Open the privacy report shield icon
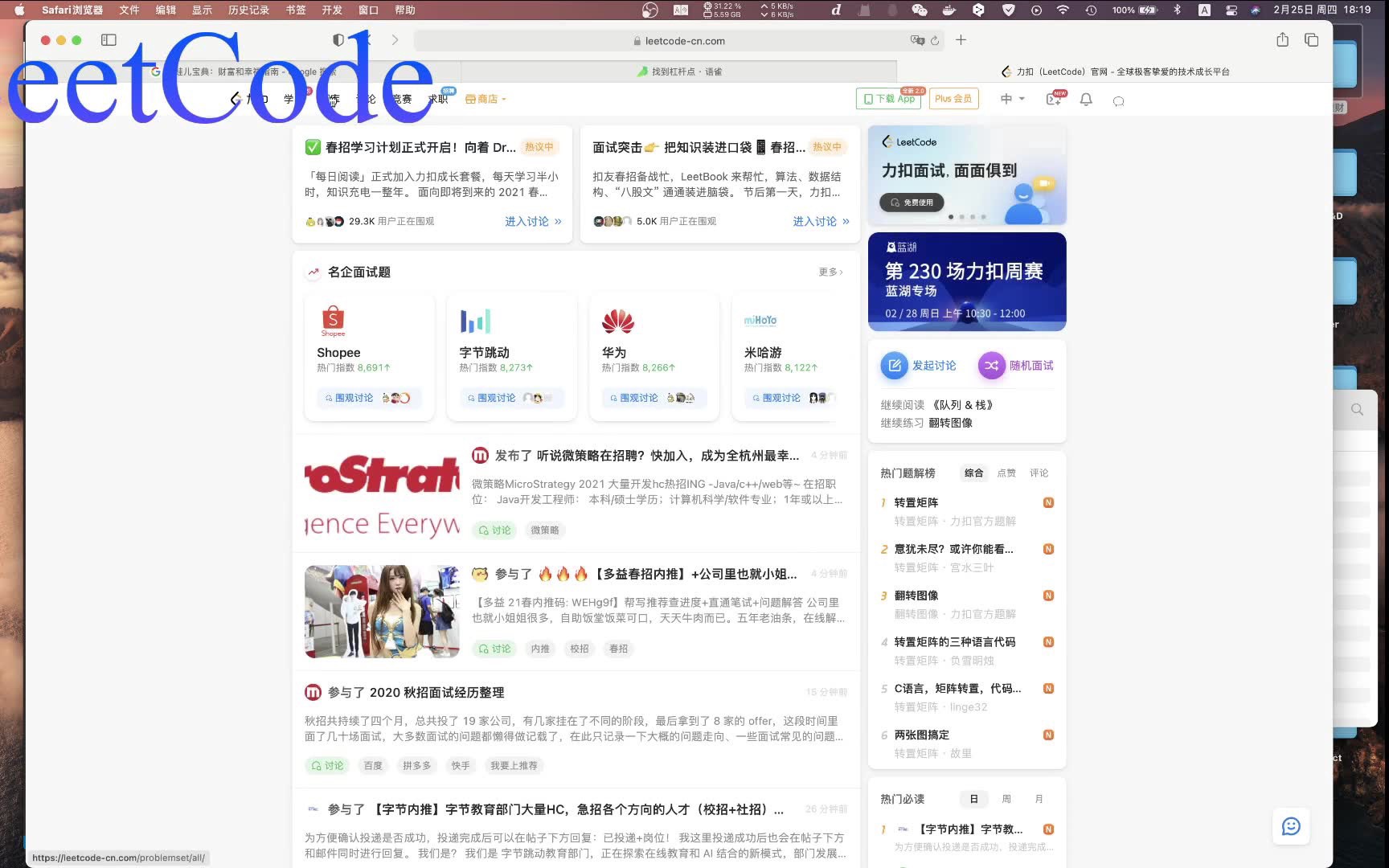 point(338,40)
